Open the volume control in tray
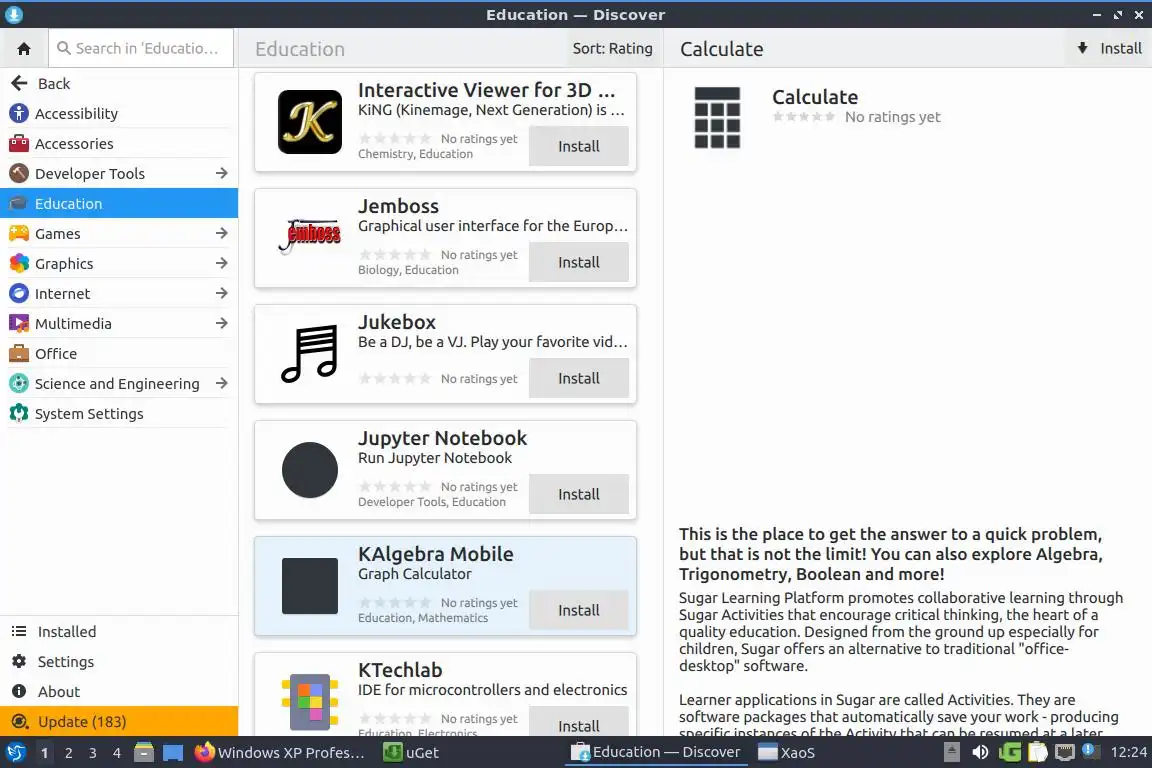This screenshot has width=1152, height=768. pos(980,753)
